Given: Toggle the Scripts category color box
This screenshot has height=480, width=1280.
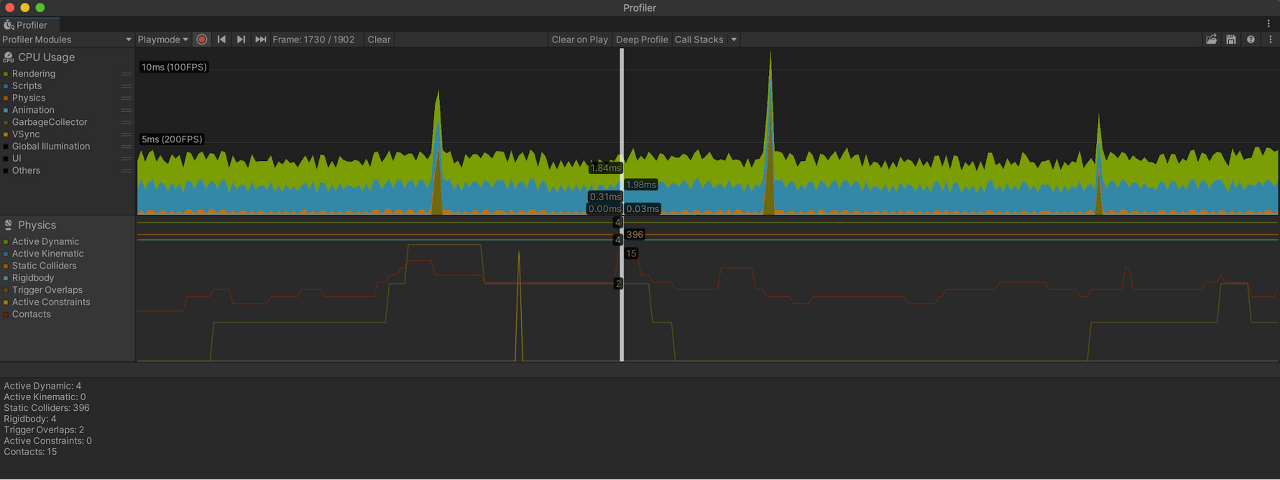Looking at the screenshot, I should pyautogui.click(x=6, y=86).
